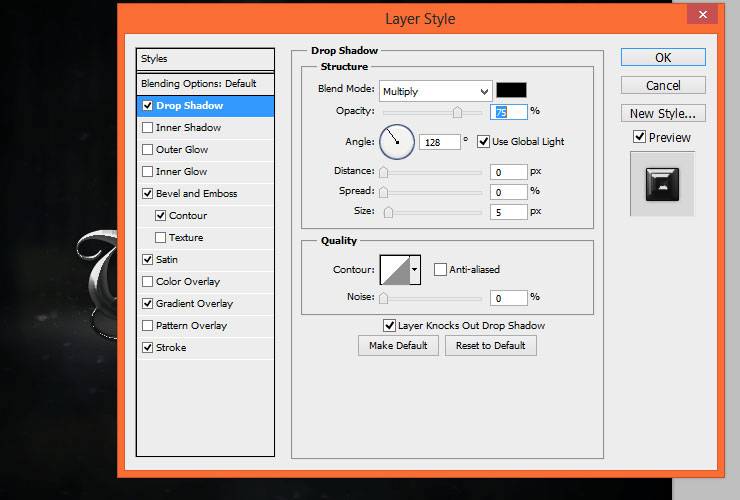The height and width of the screenshot is (500, 740).
Task: Open the Blend Mode Multiply dropdown
Action: point(436,91)
